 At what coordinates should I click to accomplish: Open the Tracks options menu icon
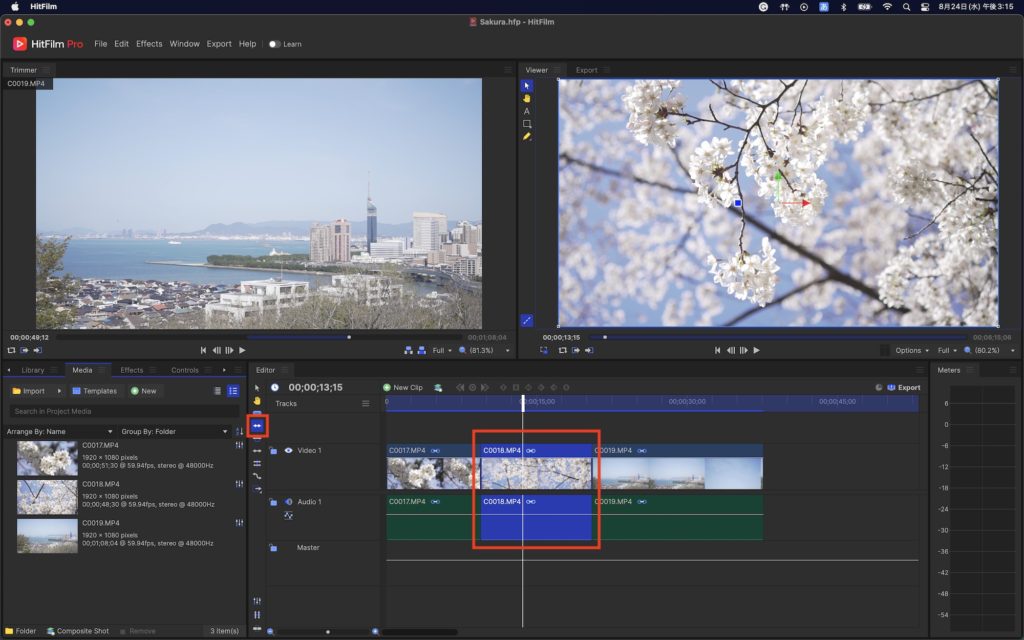click(x=366, y=404)
